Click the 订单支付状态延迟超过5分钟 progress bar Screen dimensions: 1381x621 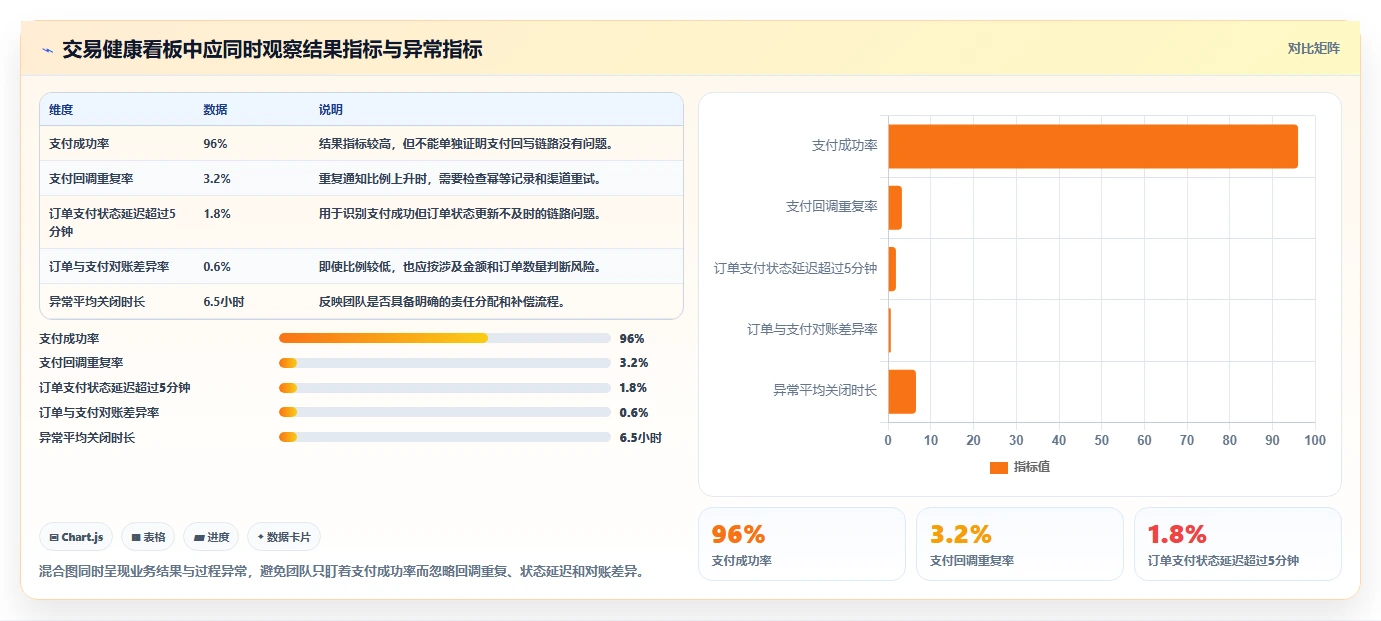tap(445, 388)
